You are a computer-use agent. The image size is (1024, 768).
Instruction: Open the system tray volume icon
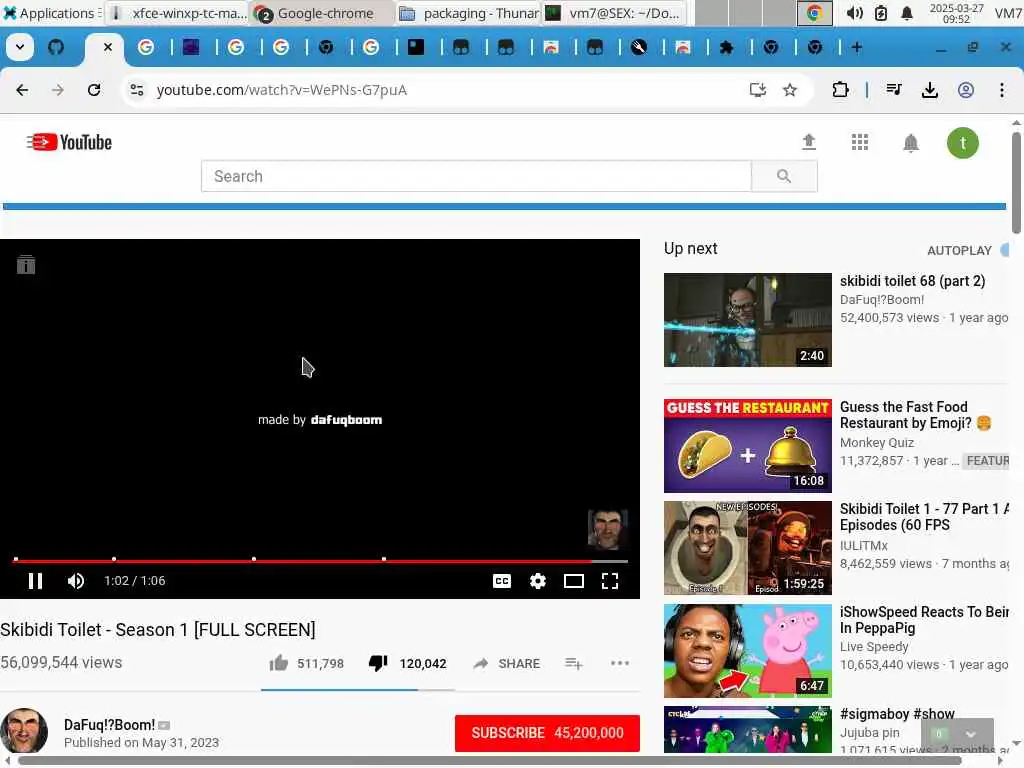855,13
